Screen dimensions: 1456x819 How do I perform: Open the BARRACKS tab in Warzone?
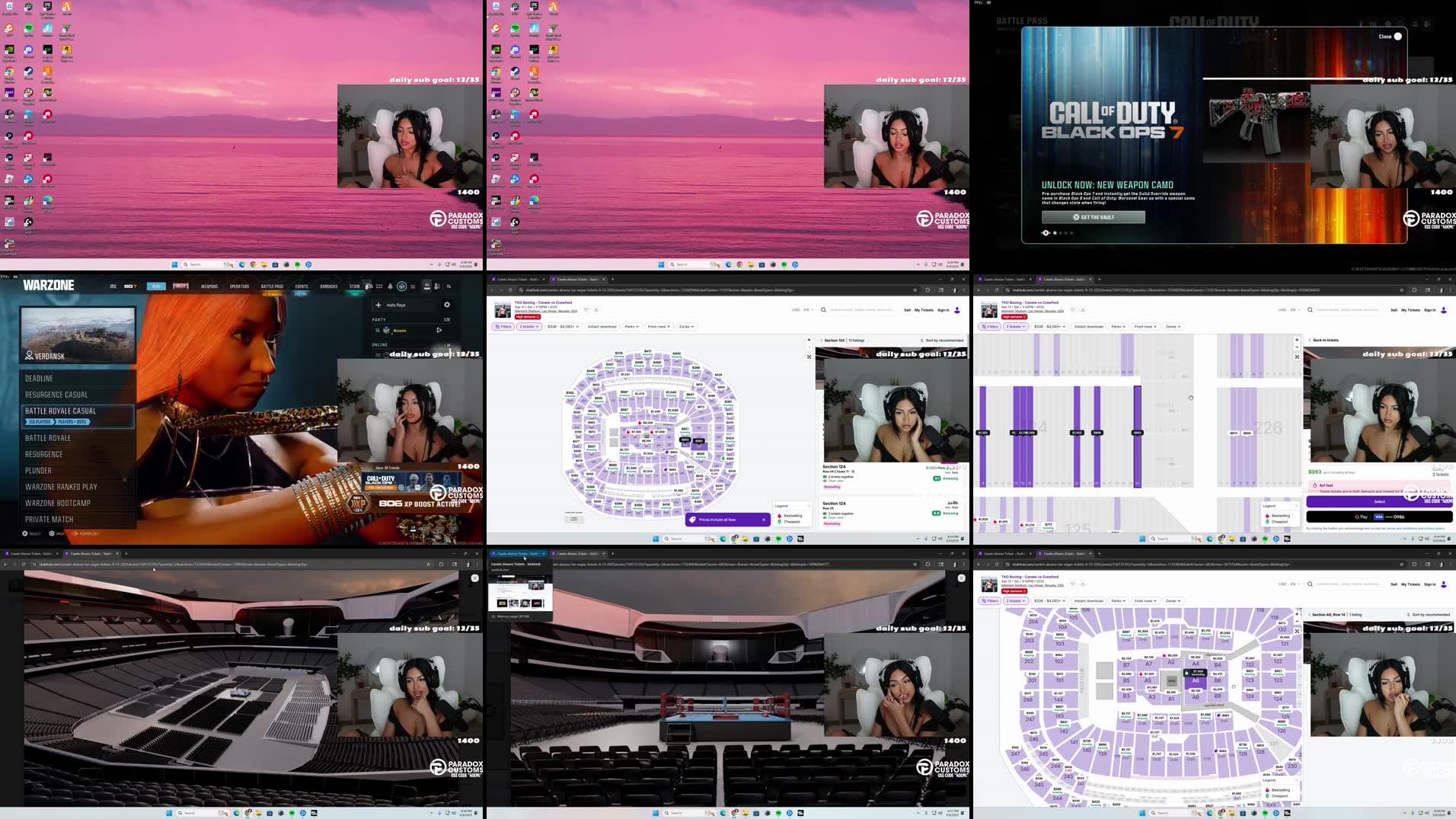click(x=329, y=286)
